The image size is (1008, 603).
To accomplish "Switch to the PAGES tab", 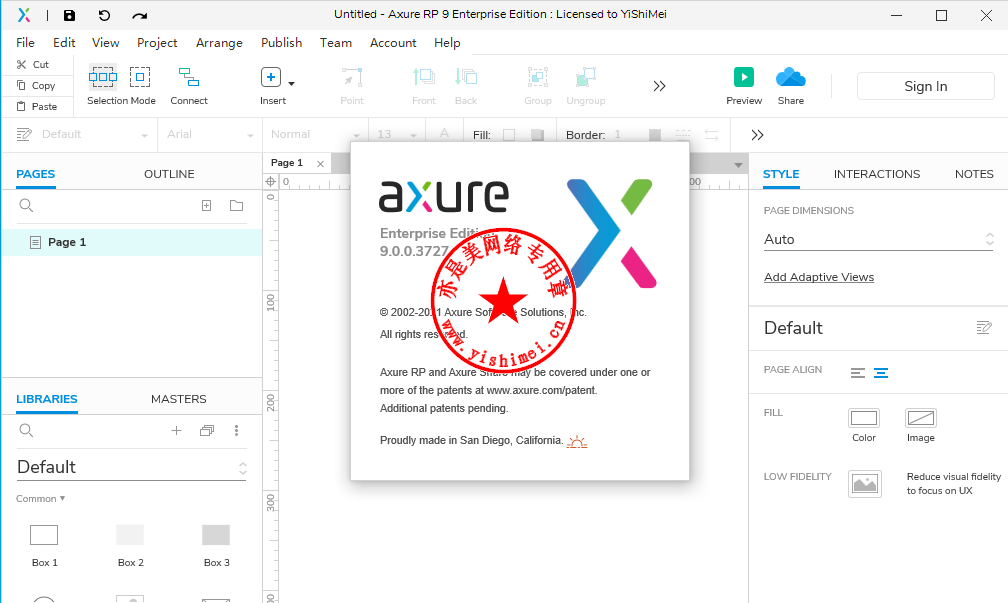I will (x=35, y=174).
